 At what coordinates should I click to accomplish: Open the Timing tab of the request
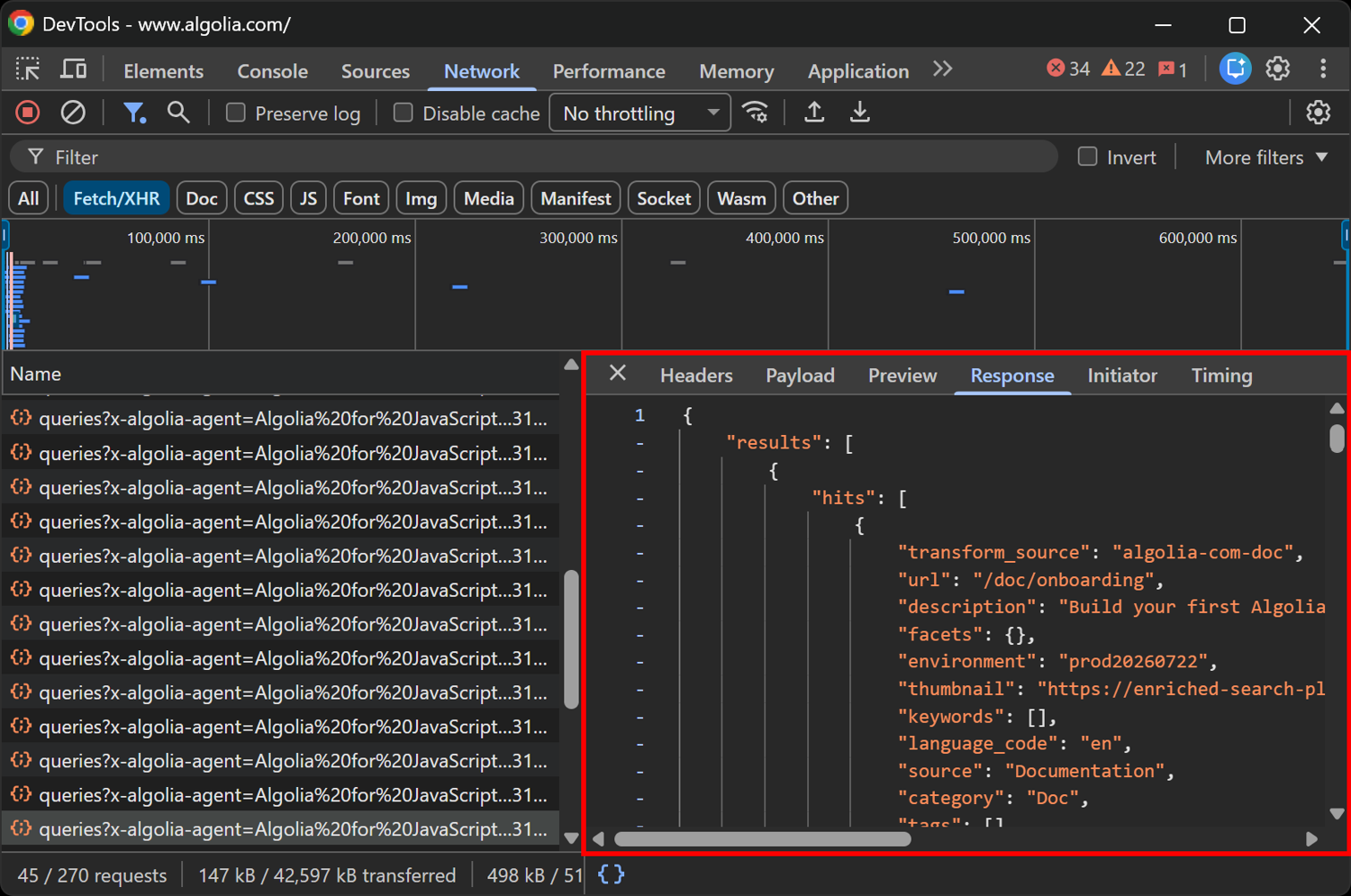pos(1221,375)
